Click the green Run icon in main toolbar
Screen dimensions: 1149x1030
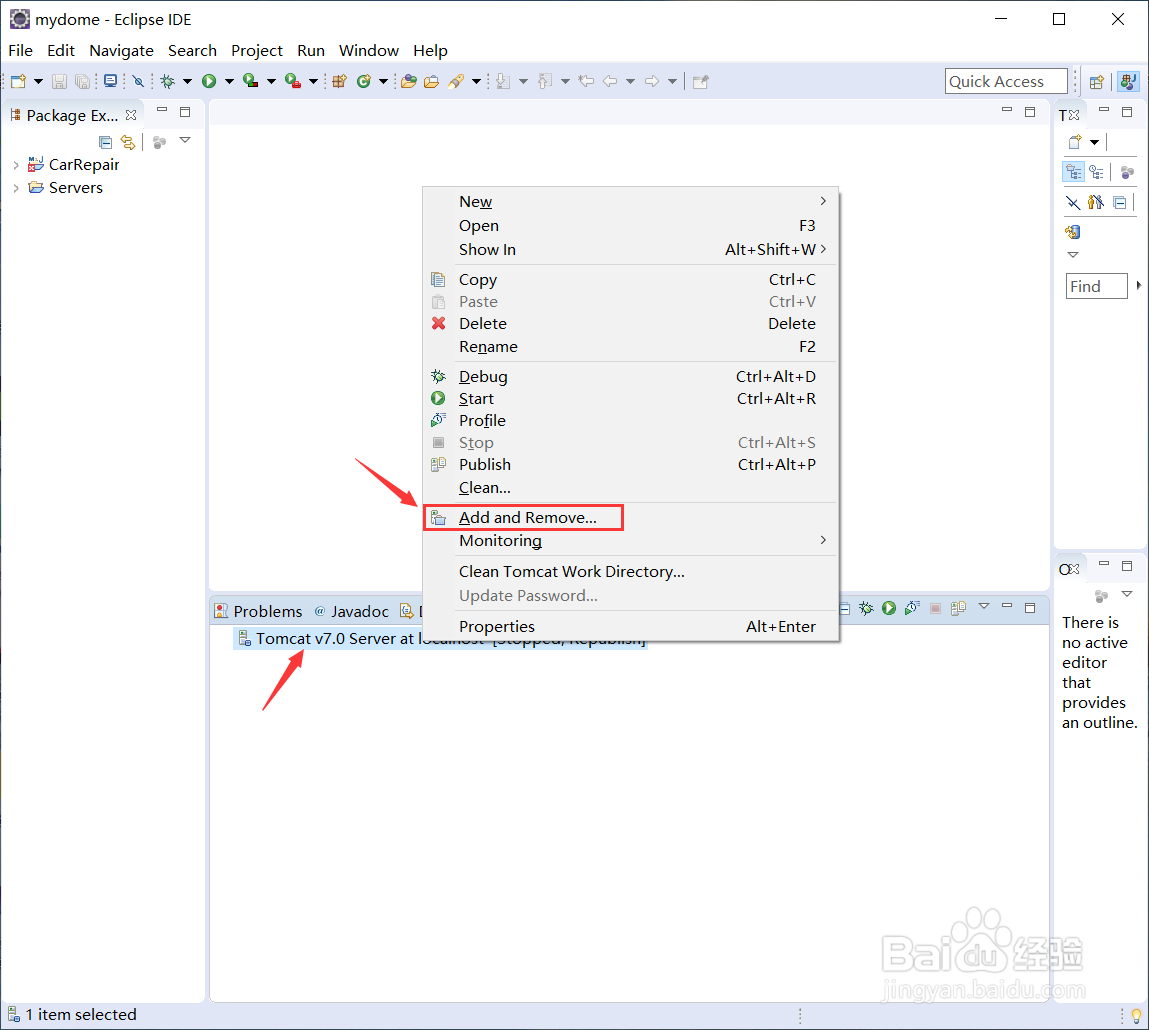[209, 81]
